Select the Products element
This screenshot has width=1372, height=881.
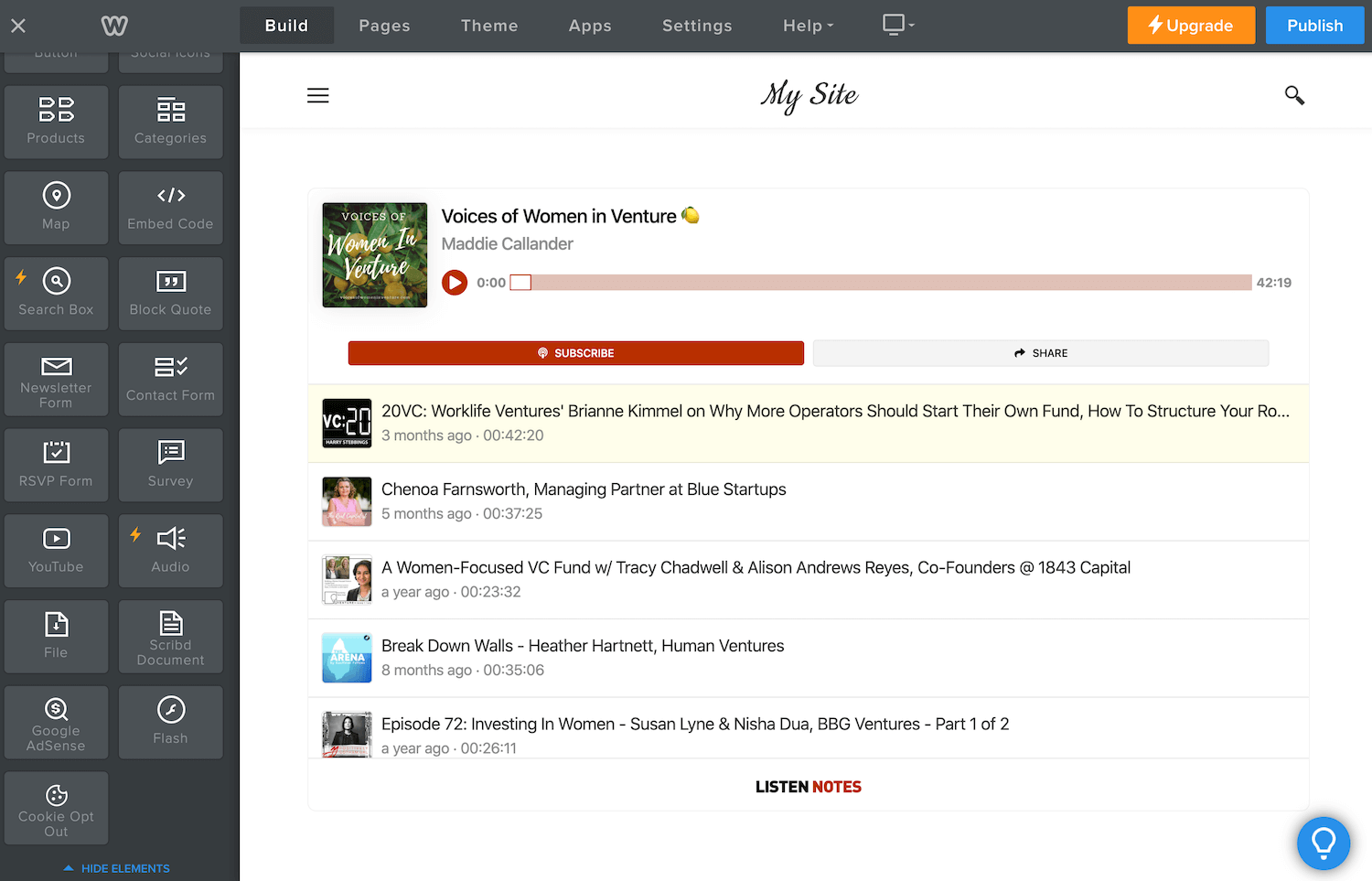56,122
